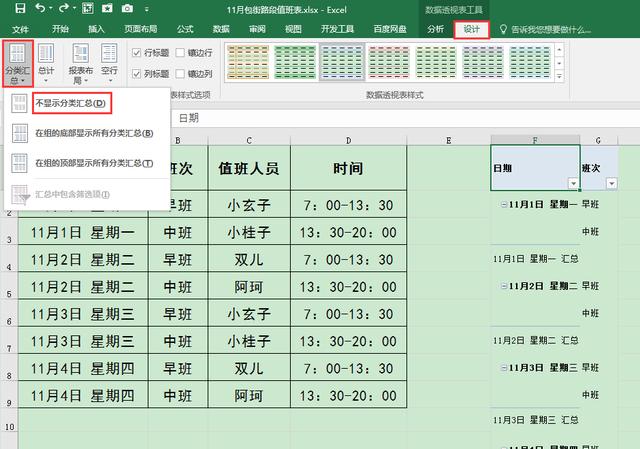Switch to the 视图 tab
Viewport: 640px width, 449px height.
click(x=293, y=29)
